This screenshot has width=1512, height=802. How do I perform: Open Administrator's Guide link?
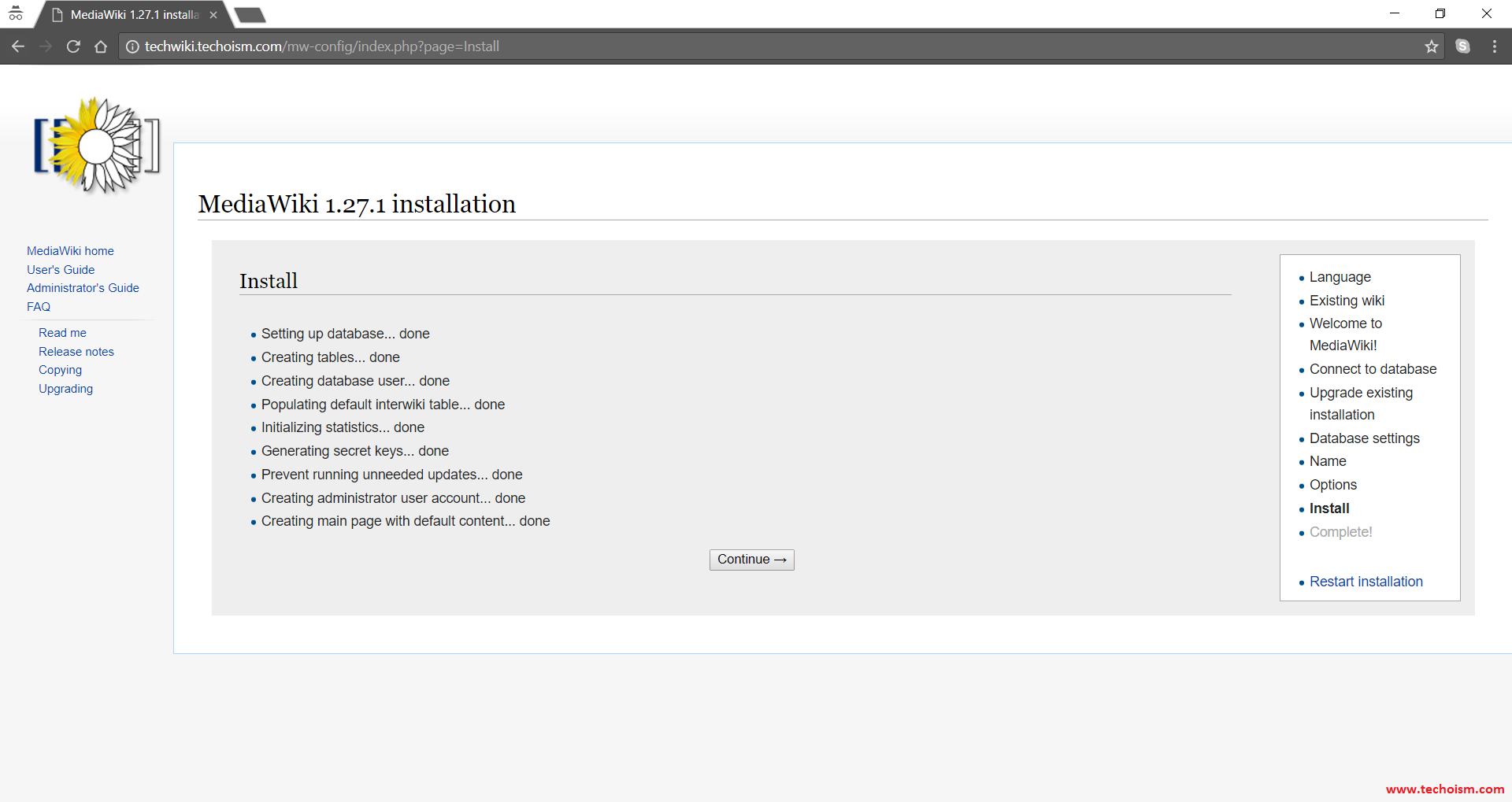pyautogui.click(x=83, y=288)
